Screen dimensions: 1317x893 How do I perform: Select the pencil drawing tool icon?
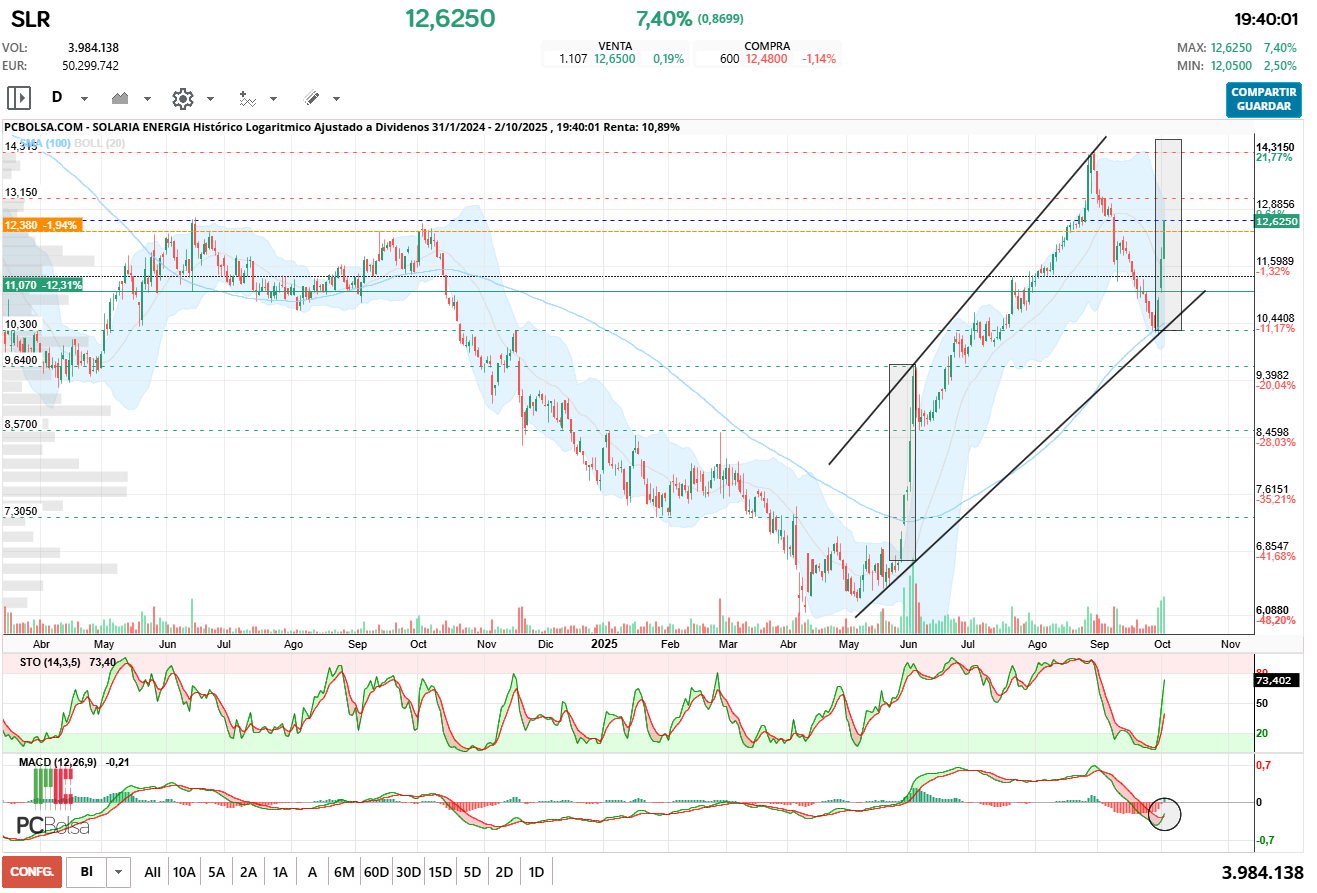tap(311, 98)
